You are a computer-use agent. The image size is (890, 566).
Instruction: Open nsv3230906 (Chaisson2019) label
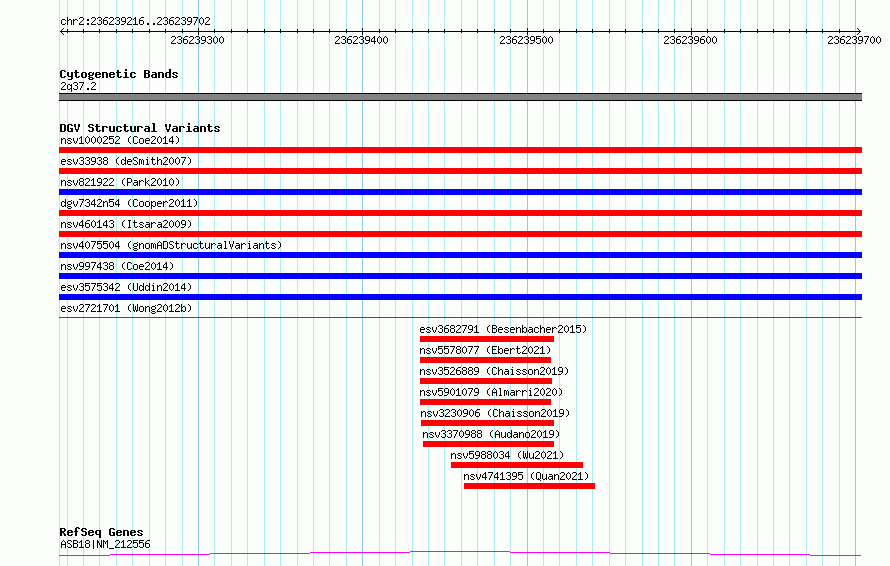(x=495, y=413)
